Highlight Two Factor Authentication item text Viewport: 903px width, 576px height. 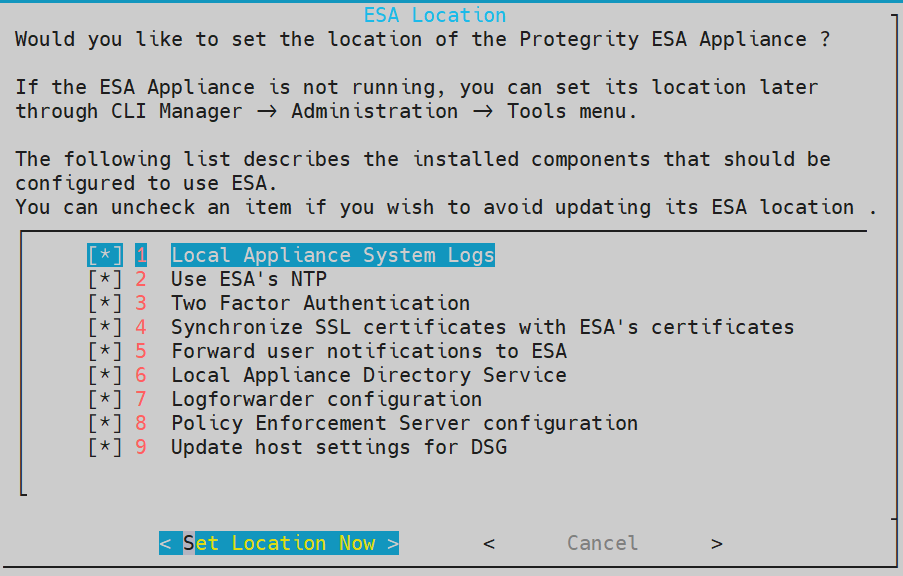pyautogui.click(x=320, y=303)
